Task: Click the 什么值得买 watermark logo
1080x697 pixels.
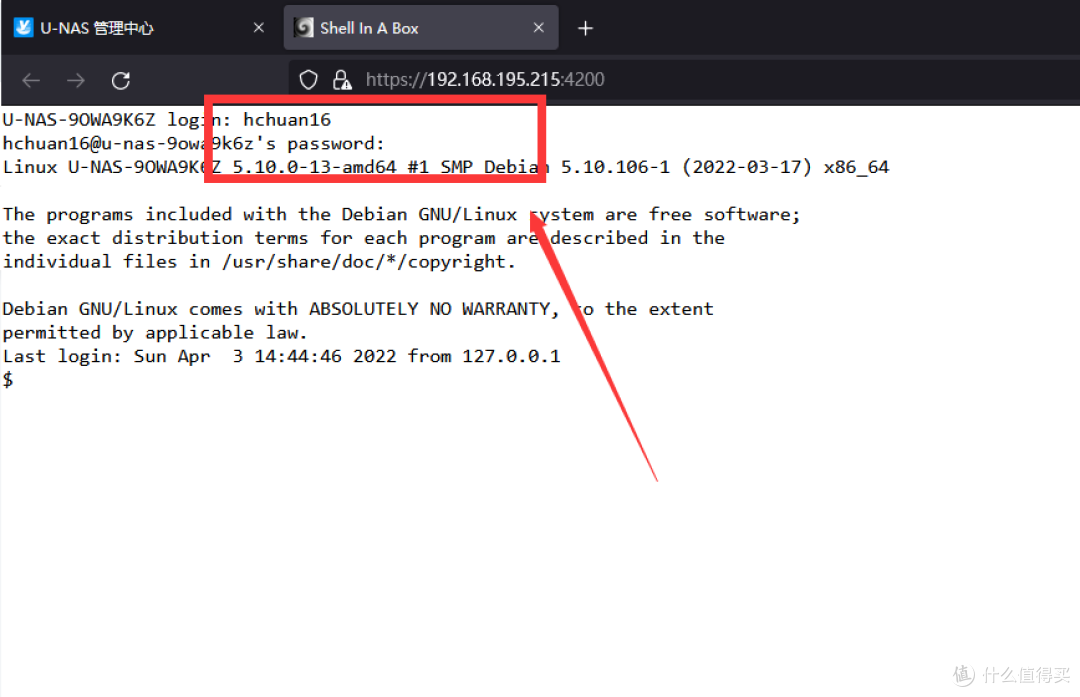Action: coord(1008,674)
